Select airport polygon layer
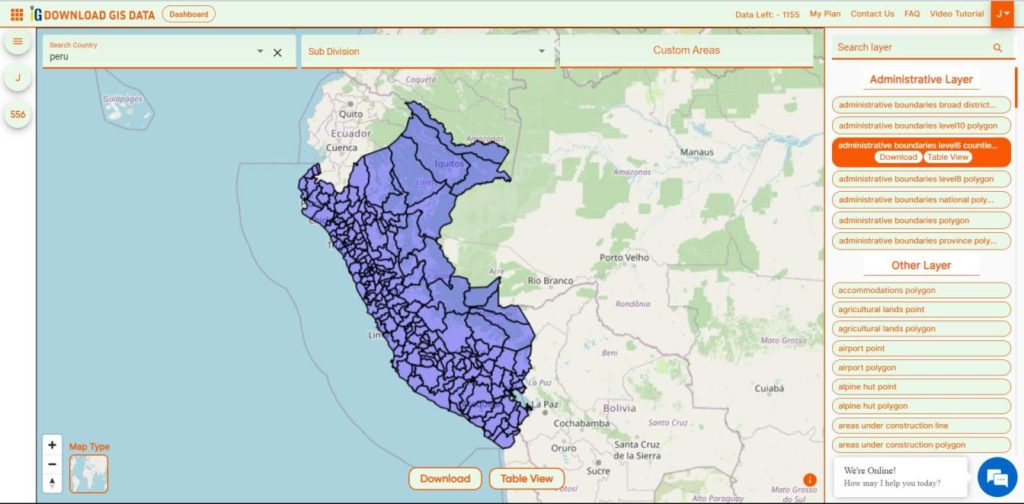Image resolution: width=1024 pixels, height=504 pixels. pyautogui.click(x=921, y=368)
